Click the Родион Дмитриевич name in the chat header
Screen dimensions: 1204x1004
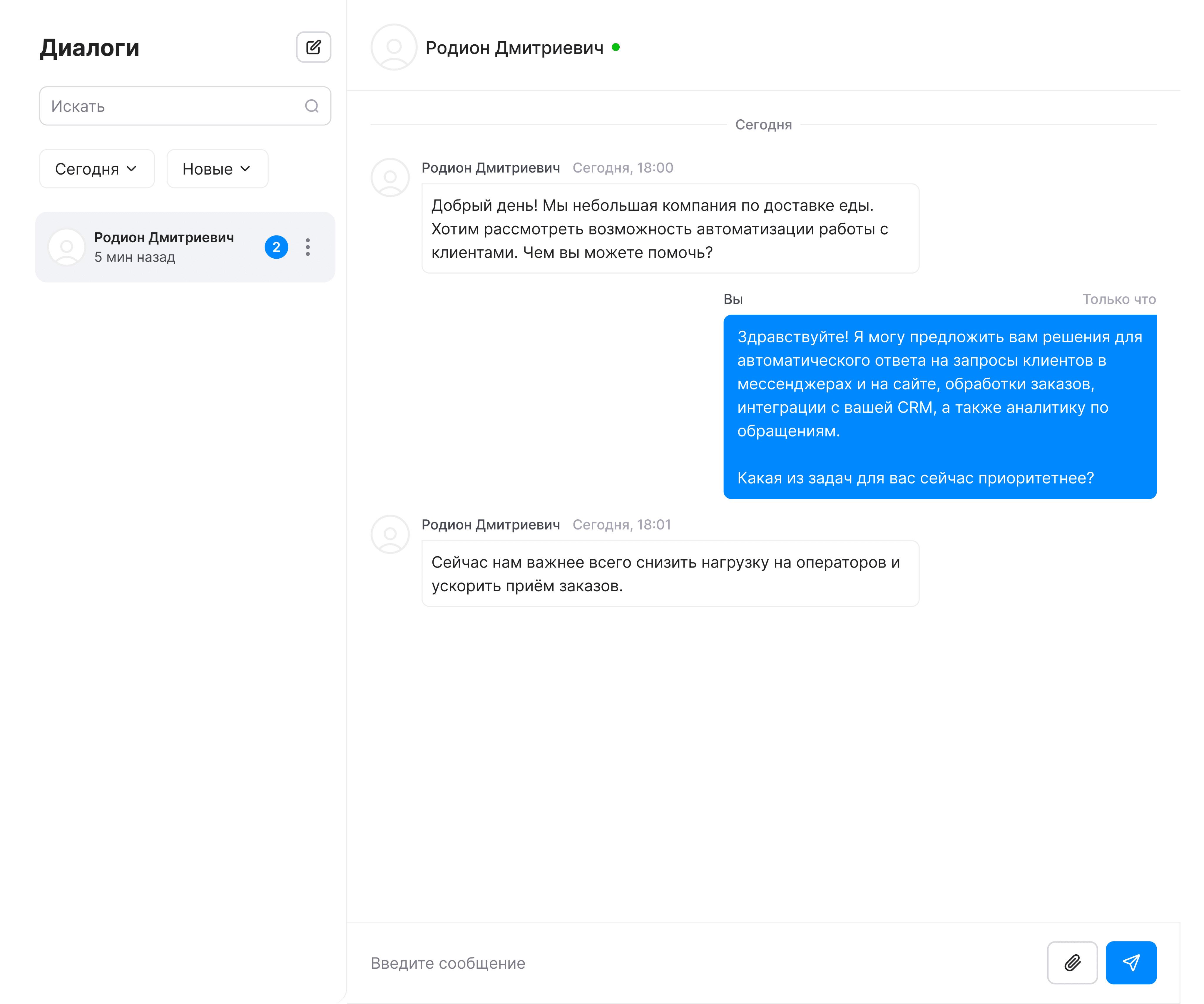[514, 48]
